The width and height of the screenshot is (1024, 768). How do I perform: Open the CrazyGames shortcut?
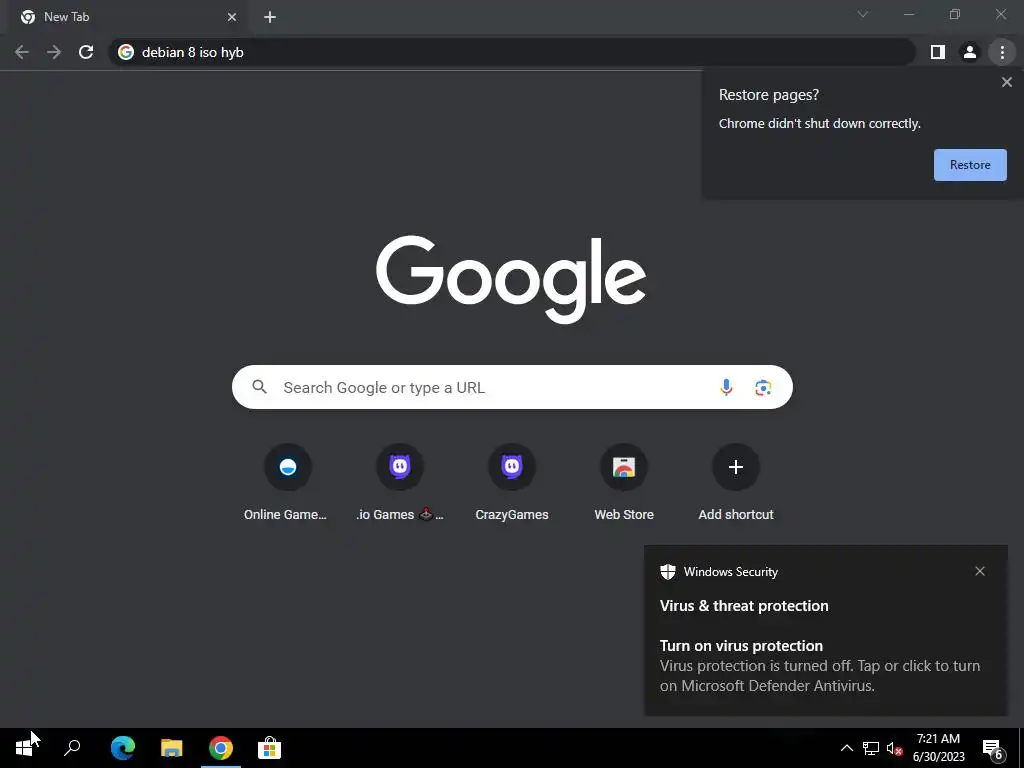pyautogui.click(x=512, y=483)
